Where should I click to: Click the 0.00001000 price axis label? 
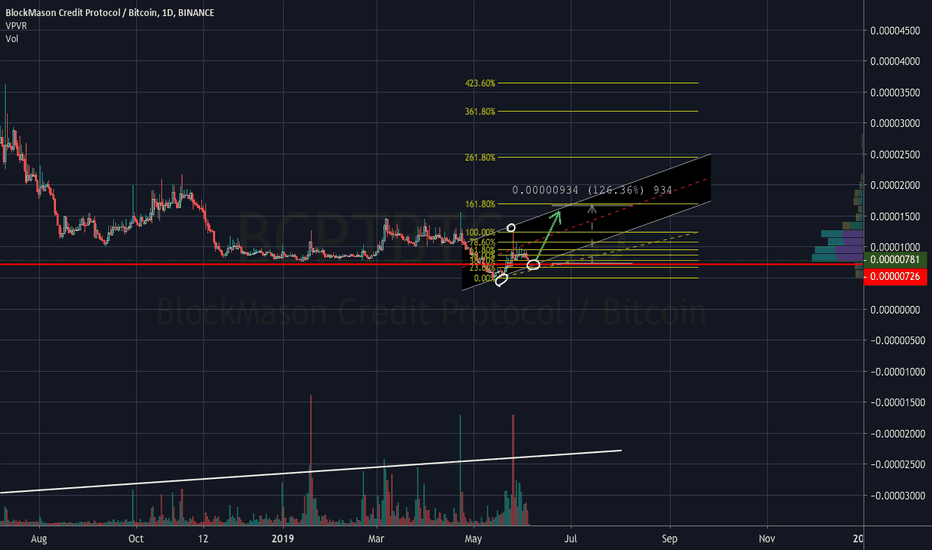tap(895, 247)
